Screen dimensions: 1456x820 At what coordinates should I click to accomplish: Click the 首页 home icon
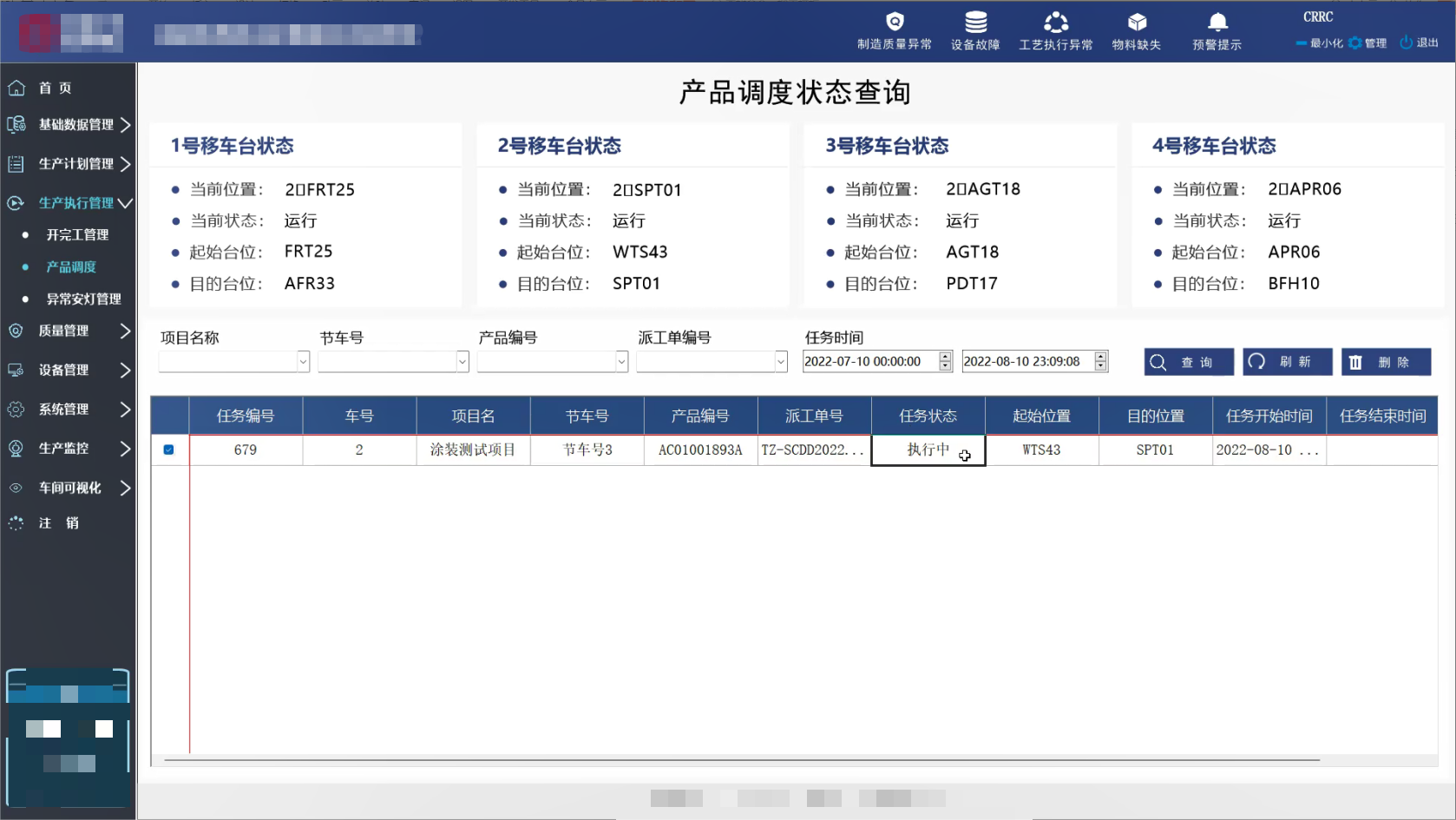point(16,88)
